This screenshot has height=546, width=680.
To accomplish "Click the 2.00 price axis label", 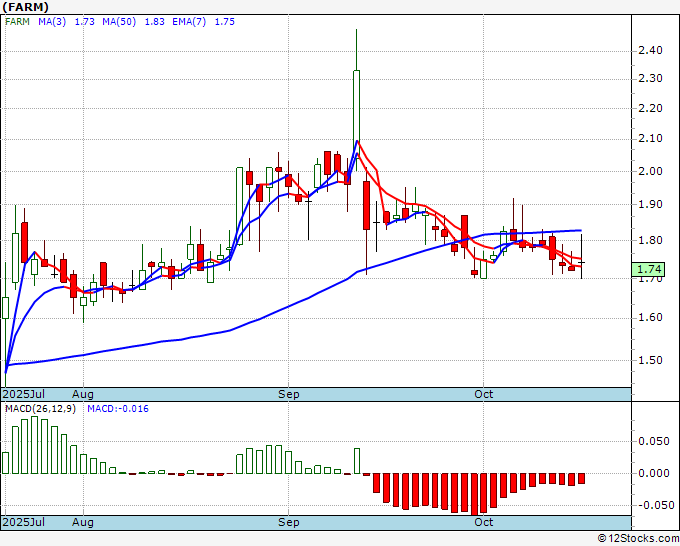I will pos(651,171).
